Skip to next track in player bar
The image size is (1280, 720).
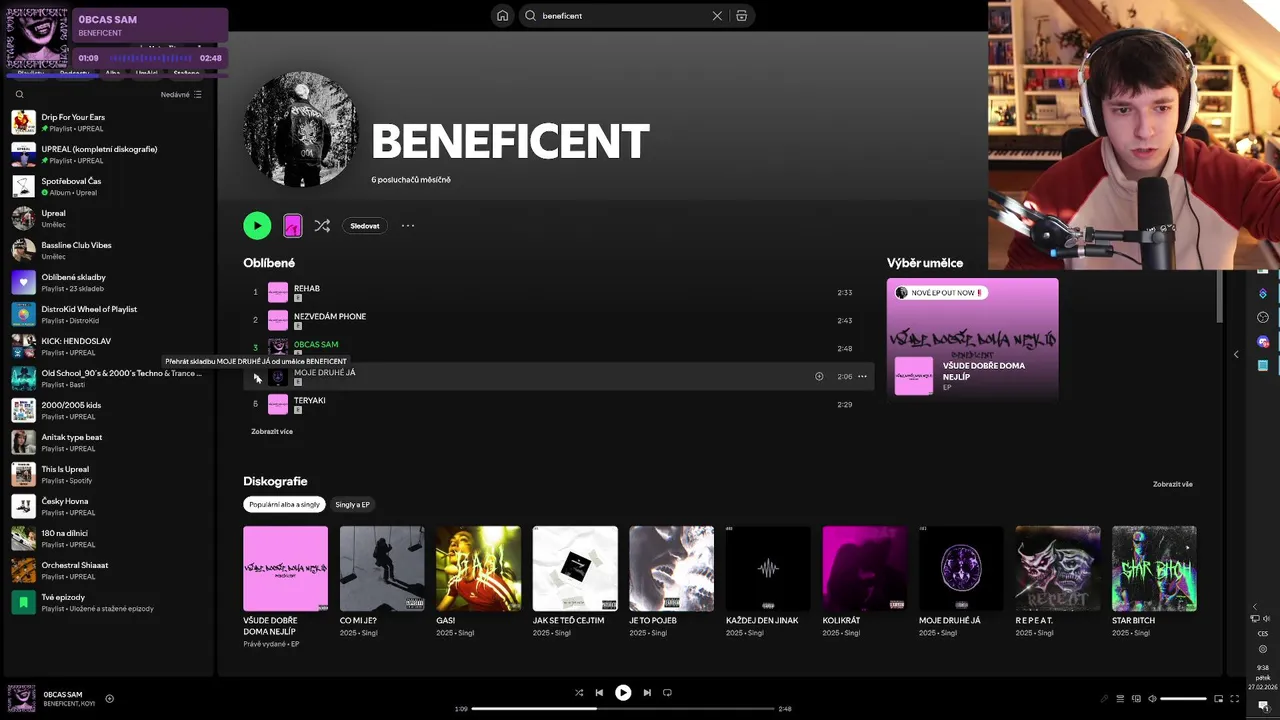click(x=647, y=693)
